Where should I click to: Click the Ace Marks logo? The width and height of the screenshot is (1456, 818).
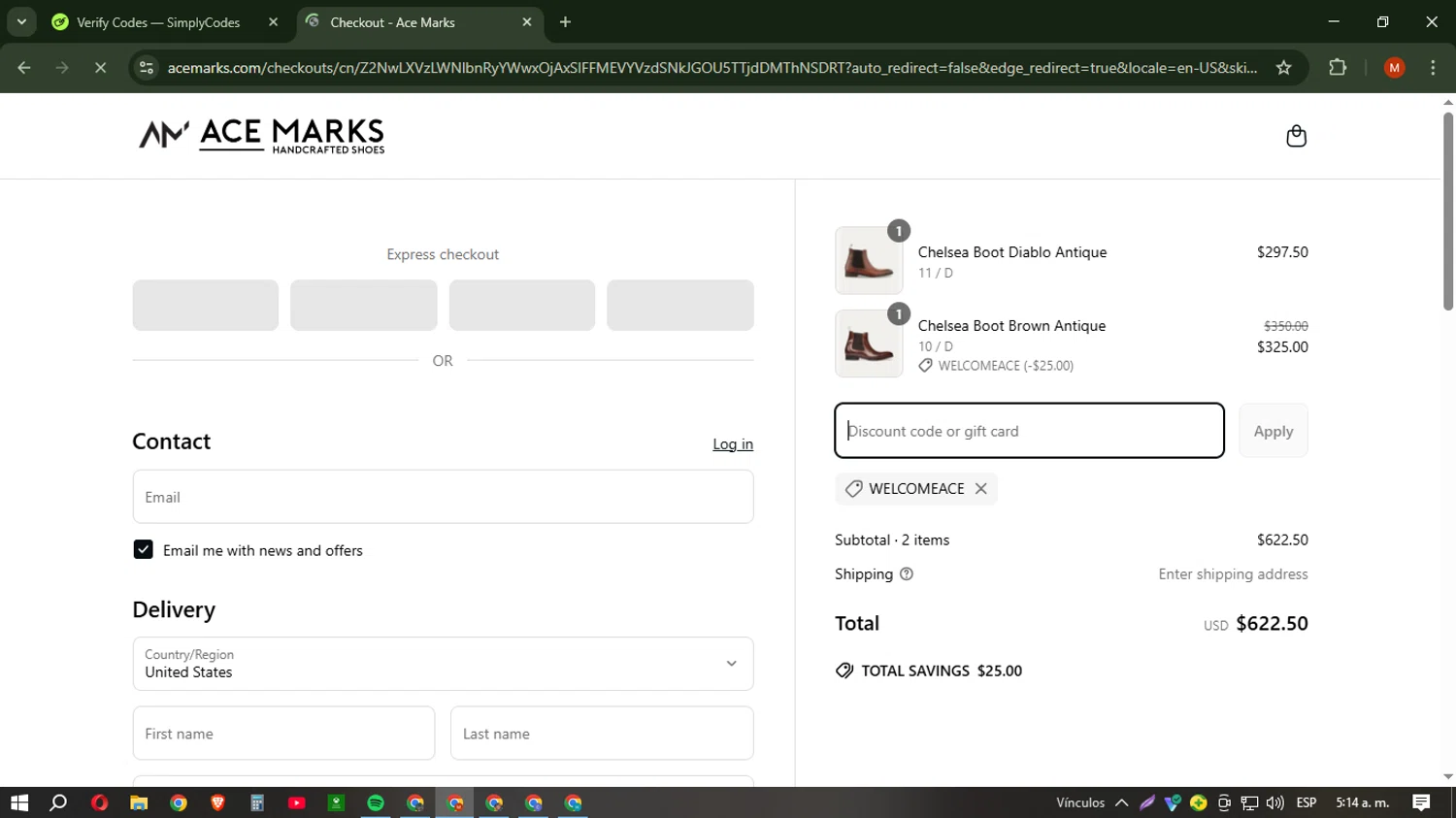tap(262, 136)
